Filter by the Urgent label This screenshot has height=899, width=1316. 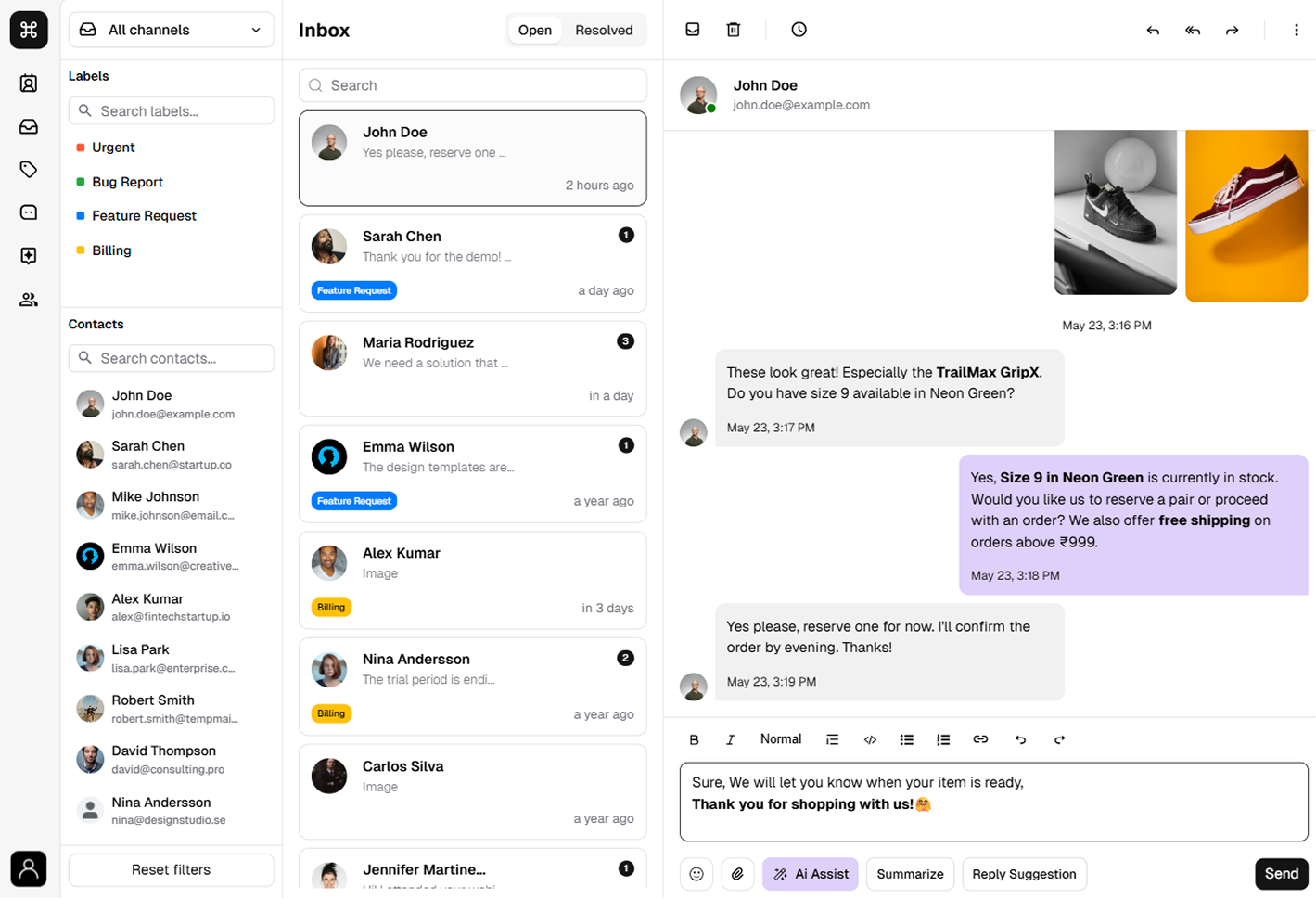point(113,148)
